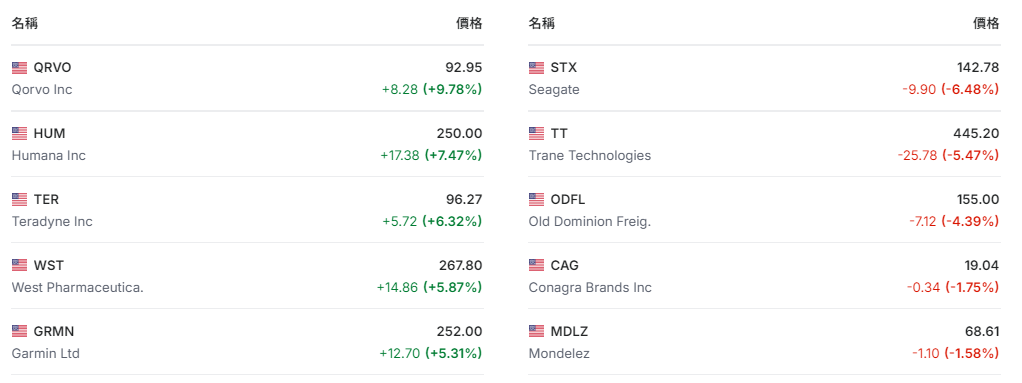
Task: Click the flag icon beside ODFL
Action: [x=536, y=199]
